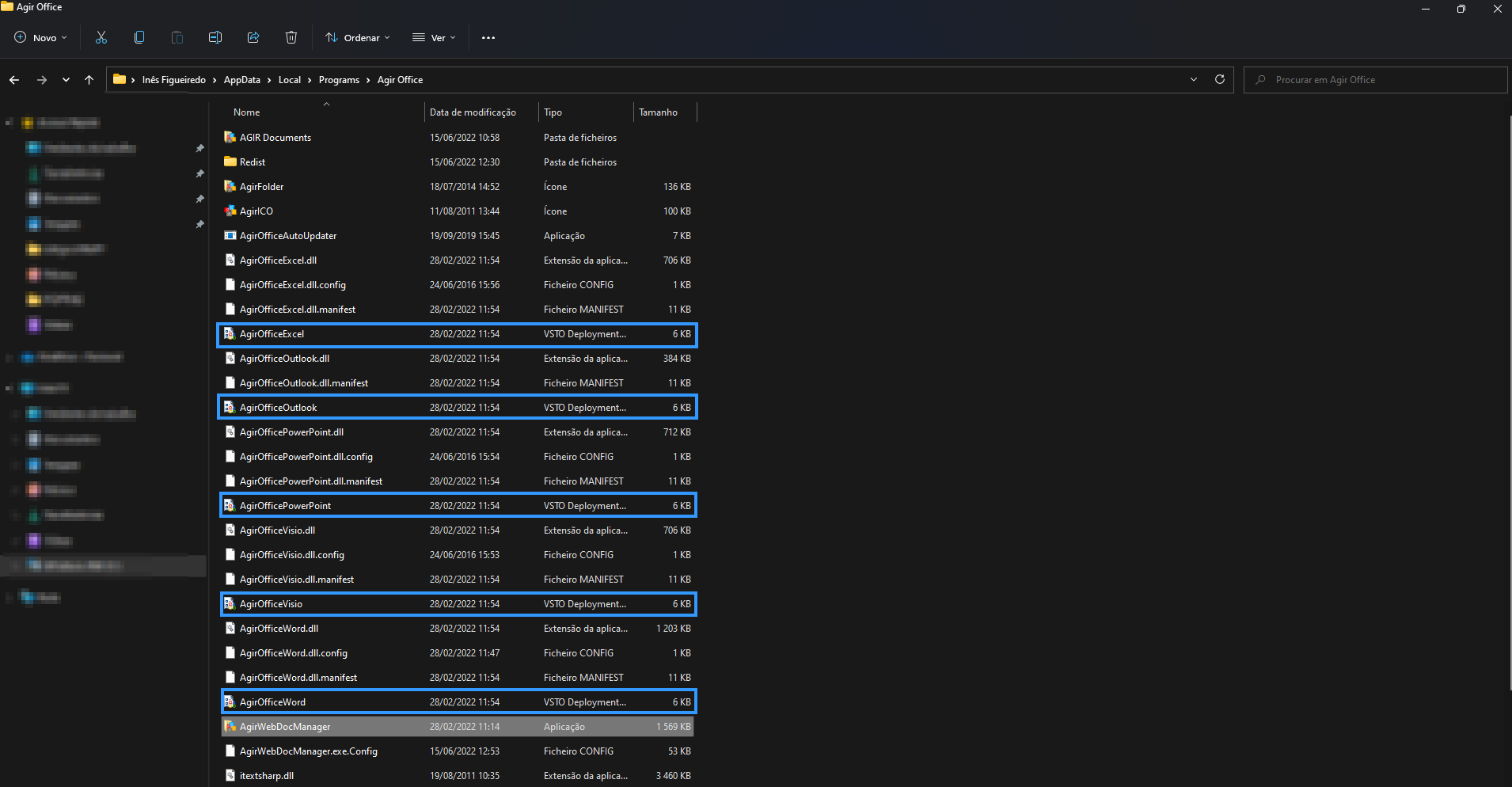
Task: Select the itextsharp.dll file icon
Action: 230,775
